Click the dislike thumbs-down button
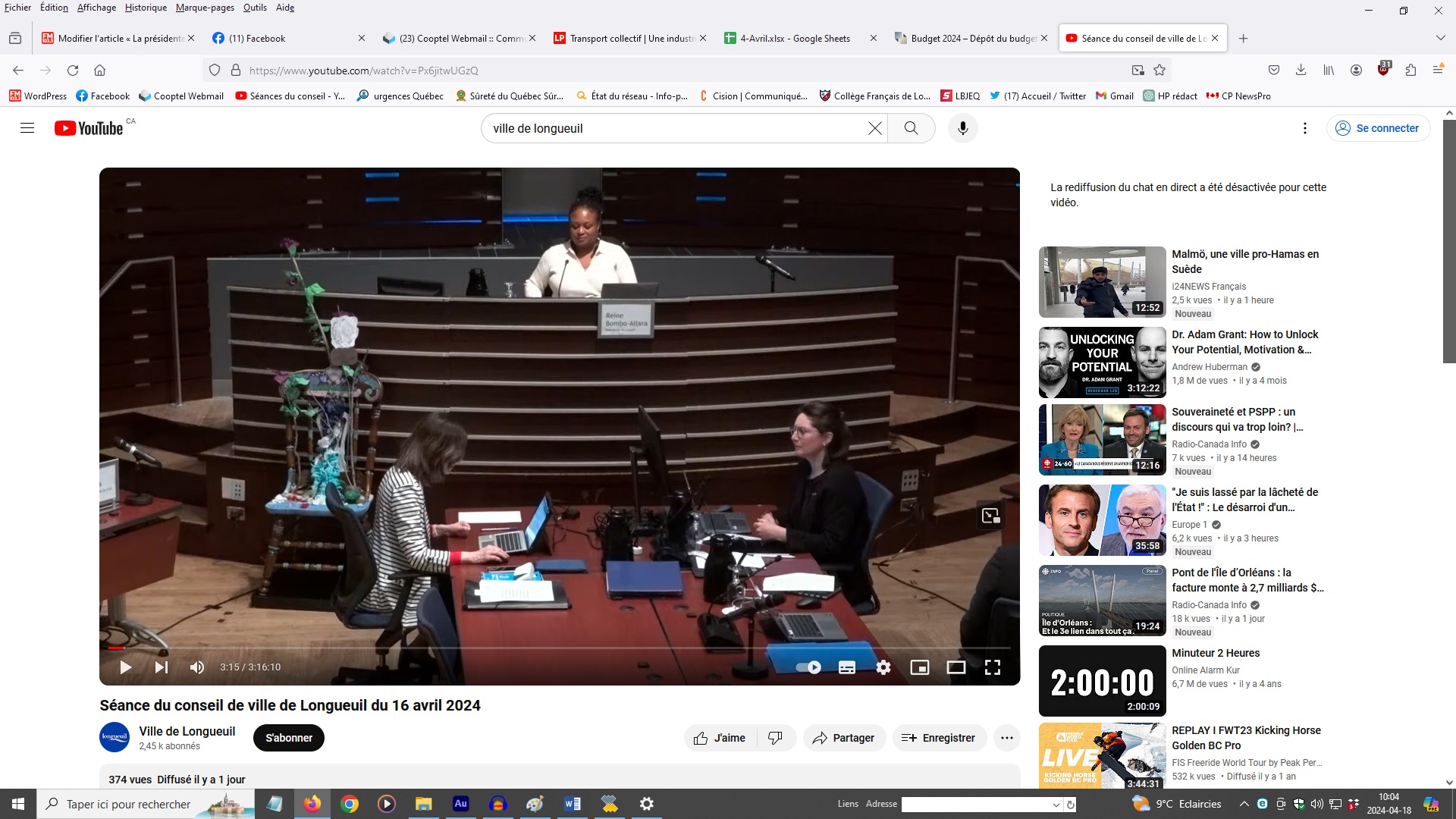Screen dimensions: 1456x819 click(775, 738)
